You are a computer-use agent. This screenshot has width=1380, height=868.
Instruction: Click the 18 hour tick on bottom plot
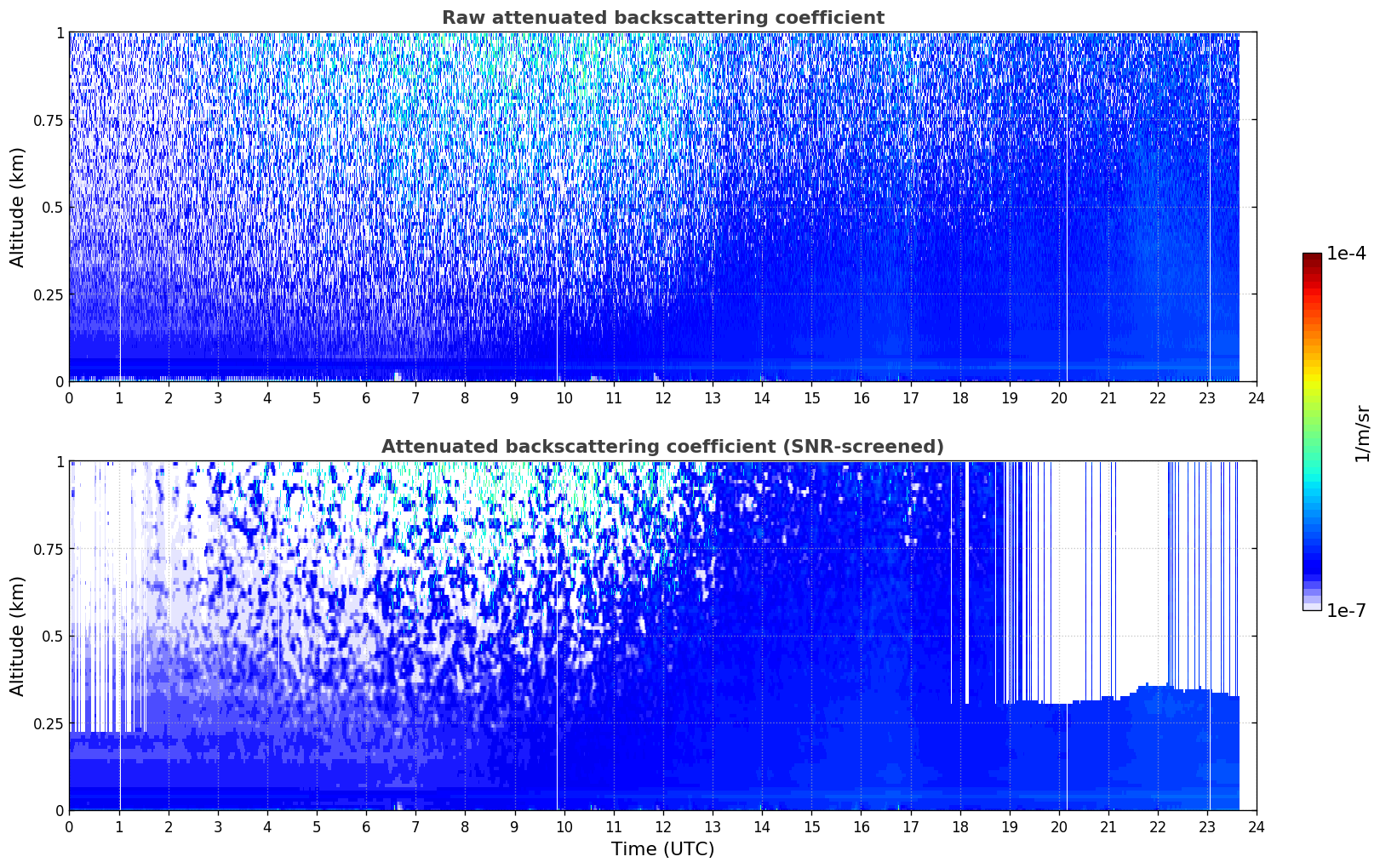click(959, 827)
